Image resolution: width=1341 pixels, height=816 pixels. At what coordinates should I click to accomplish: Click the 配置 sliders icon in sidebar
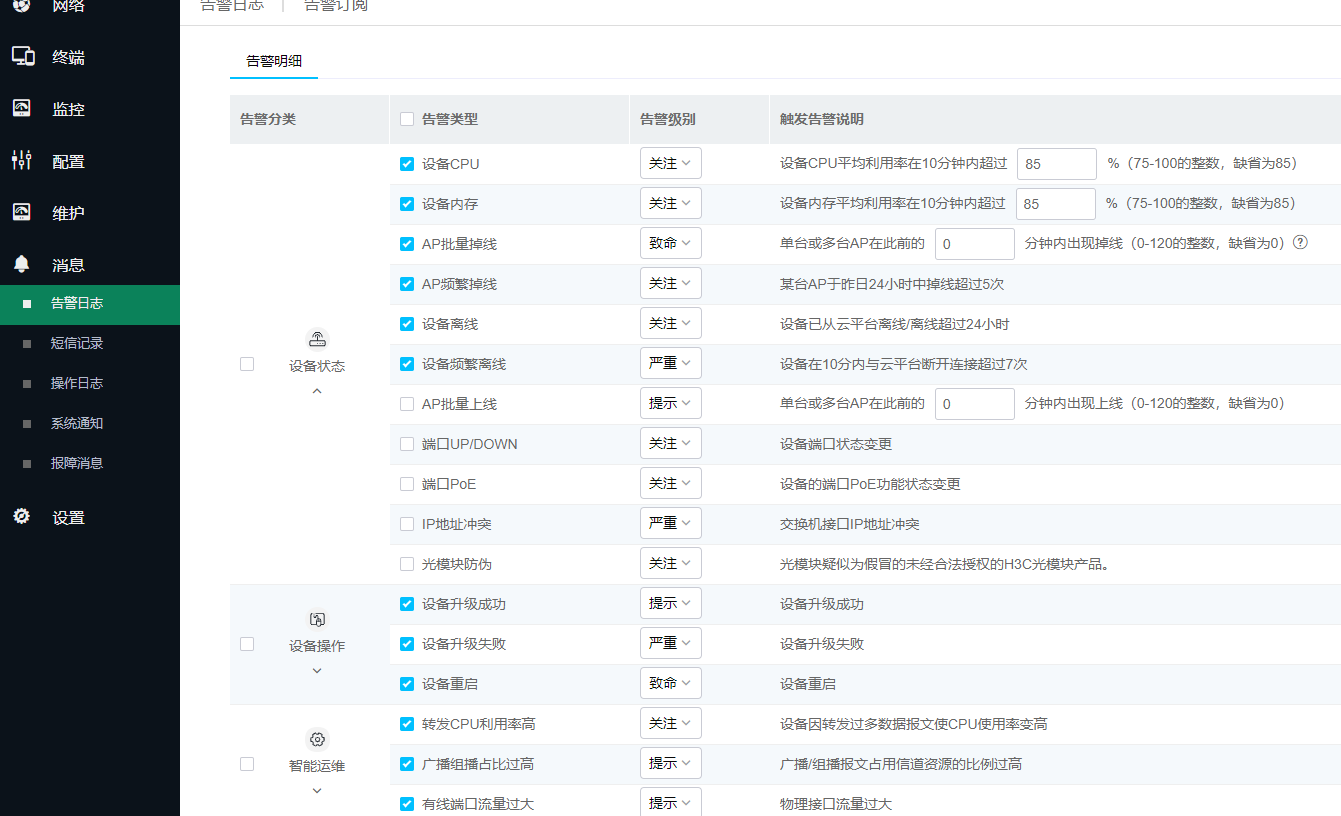click(22, 160)
